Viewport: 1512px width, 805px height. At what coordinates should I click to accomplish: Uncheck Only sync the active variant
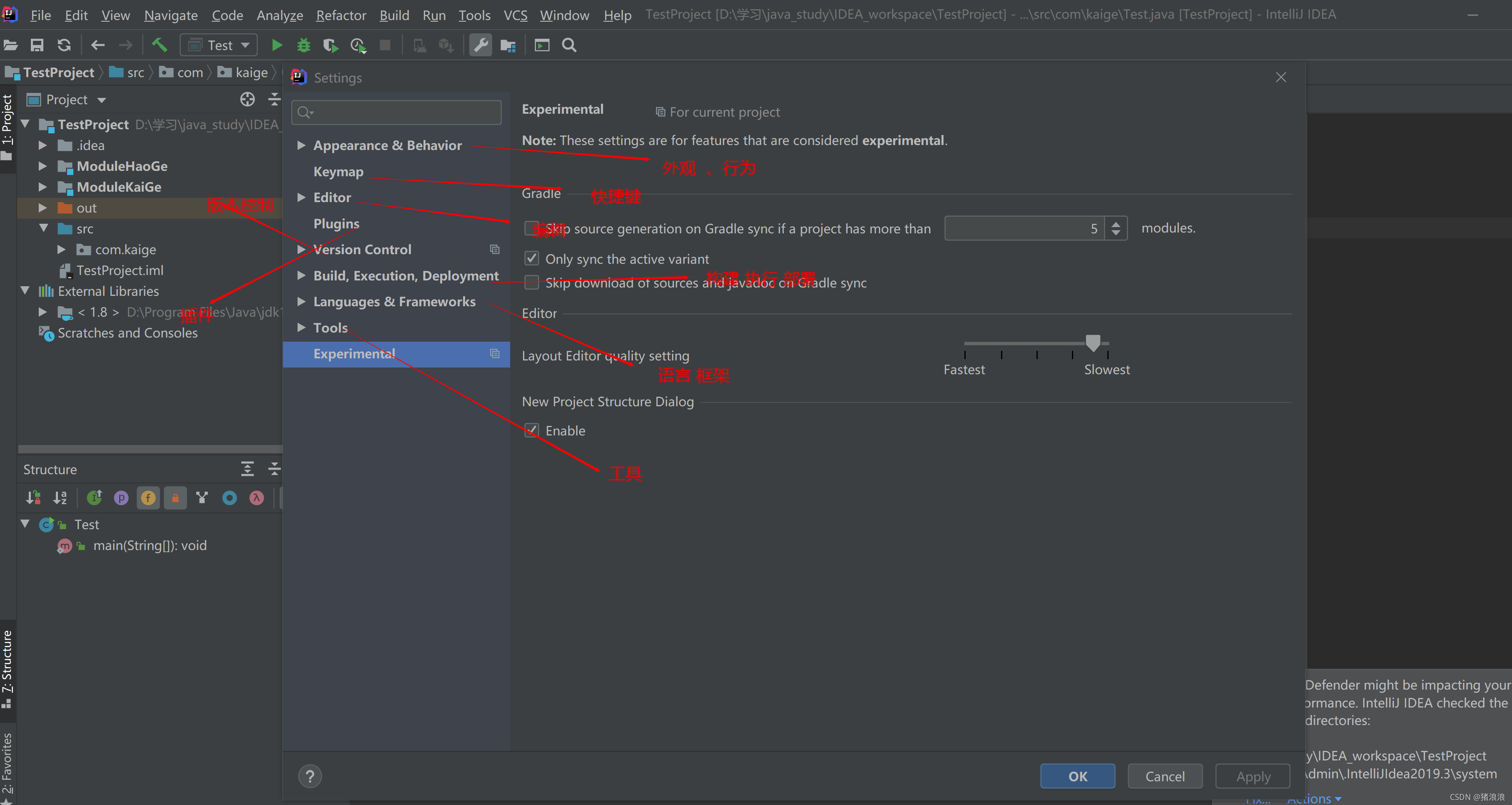pos(531,258)
